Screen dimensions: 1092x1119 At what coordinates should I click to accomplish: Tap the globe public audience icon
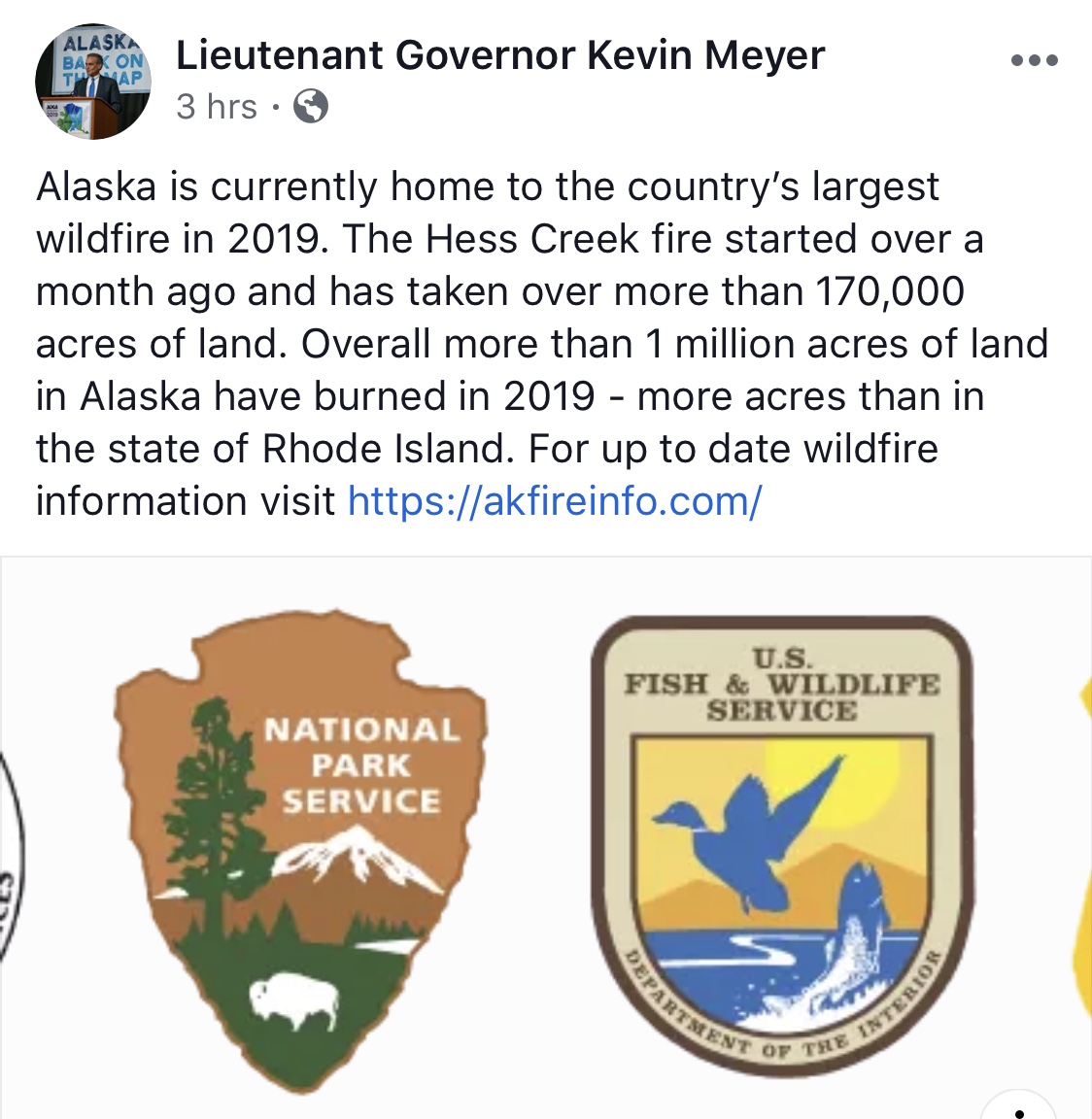click(x=311, y=106)
